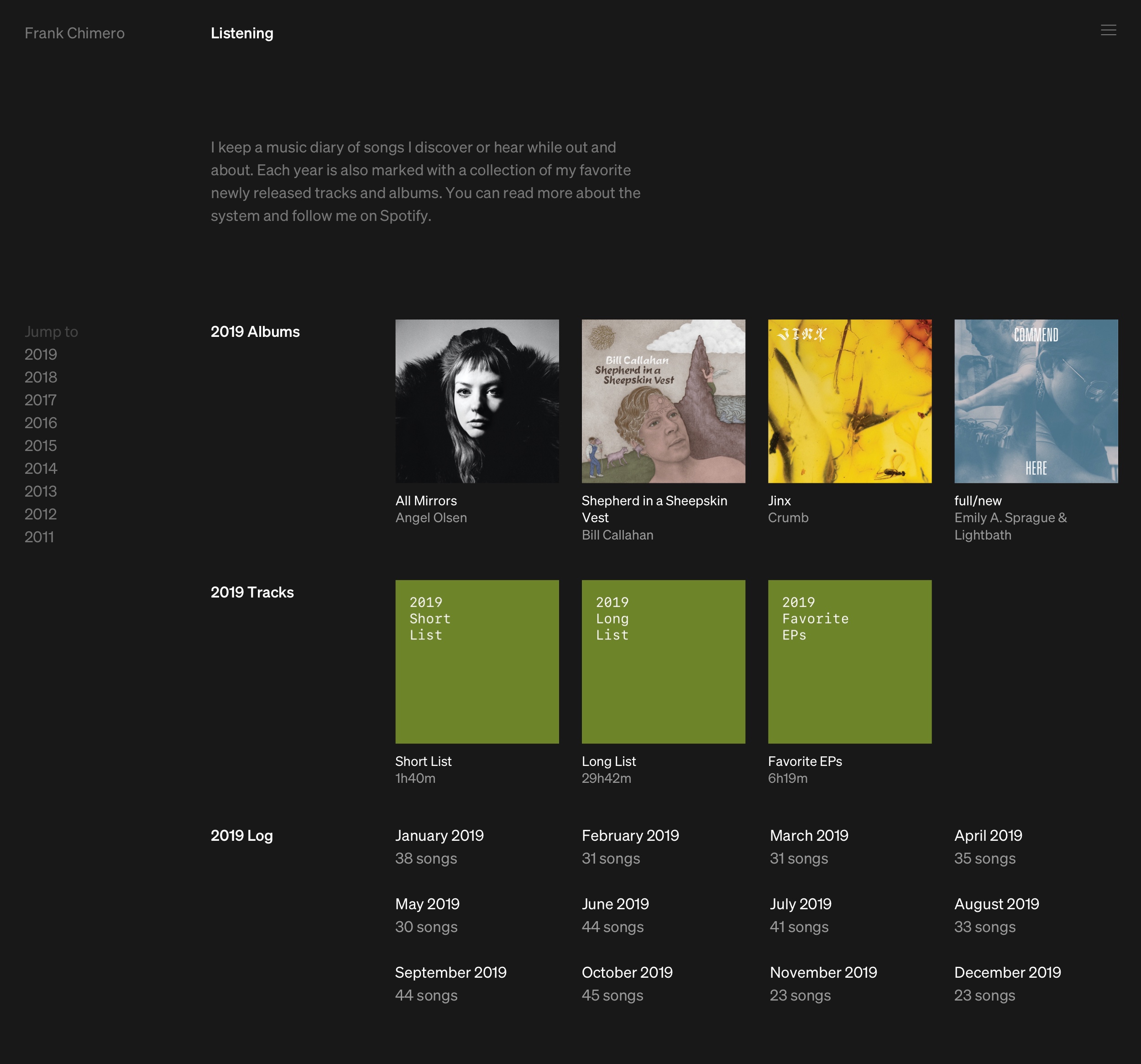Open the January 2019 log
Viewport: 1141px width, 1064px height.
coord(440,836)
